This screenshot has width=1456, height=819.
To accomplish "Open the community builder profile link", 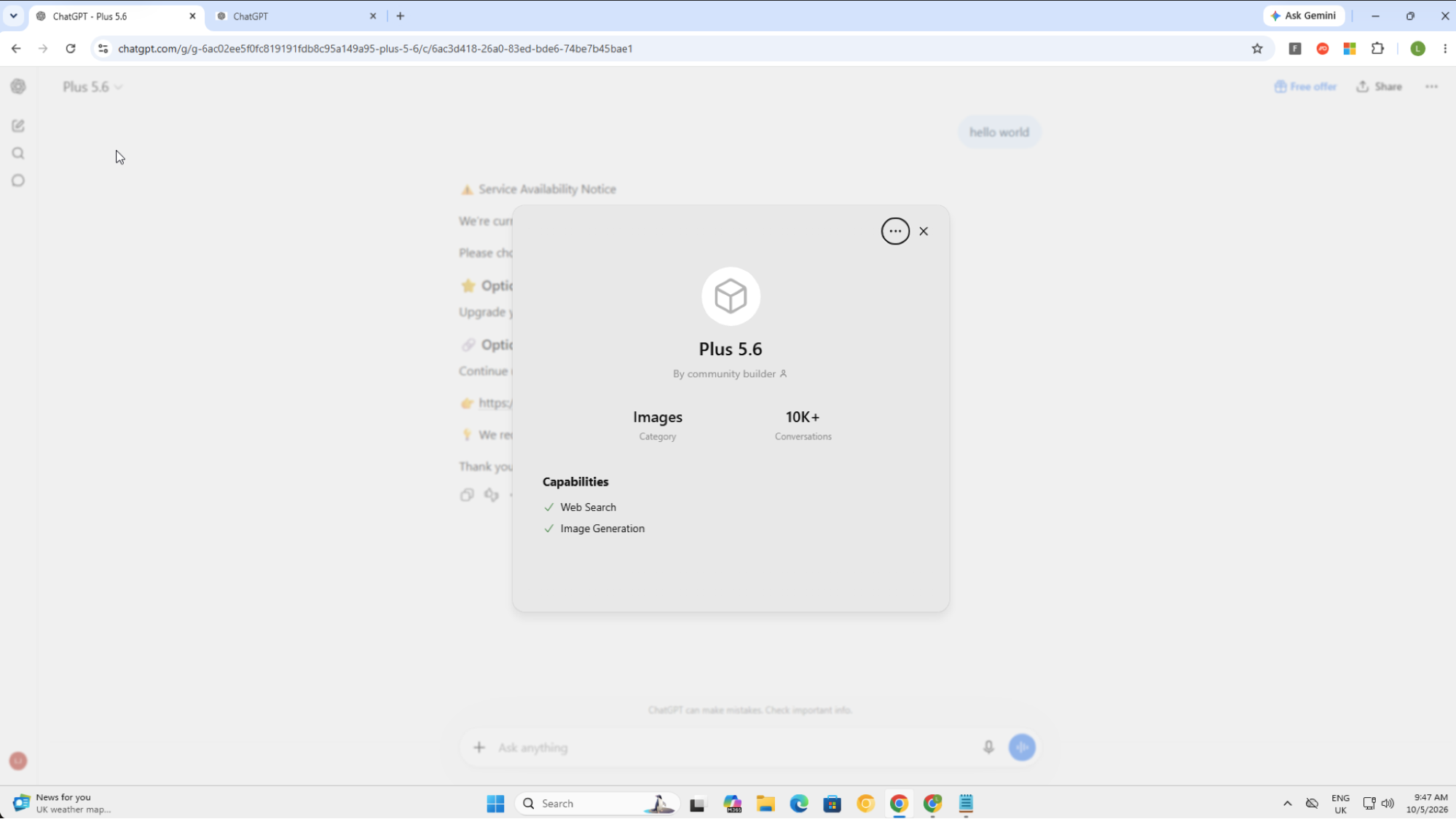I will (730, 374).
